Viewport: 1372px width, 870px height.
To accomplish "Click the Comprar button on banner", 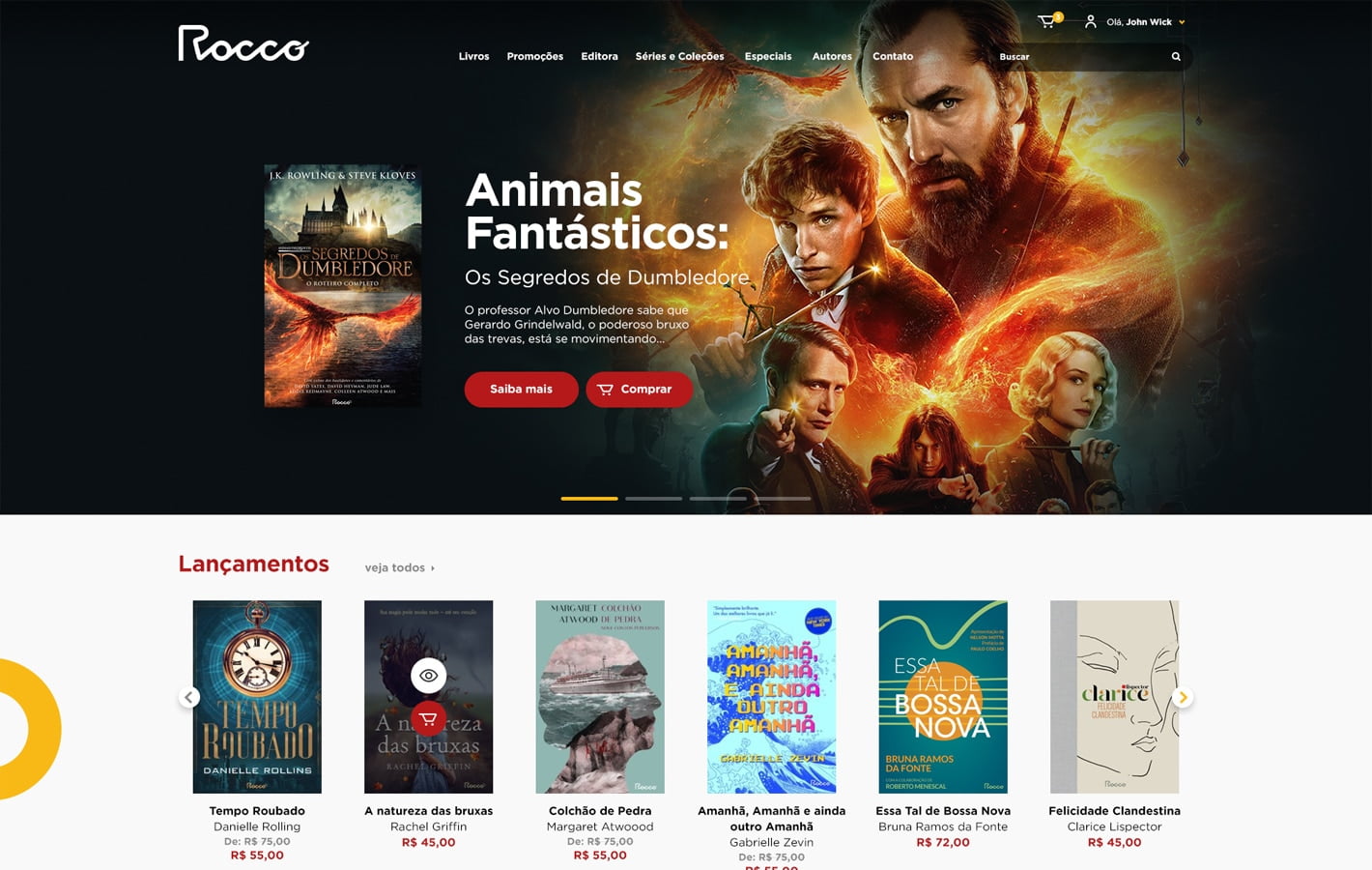I will (639, 390).
